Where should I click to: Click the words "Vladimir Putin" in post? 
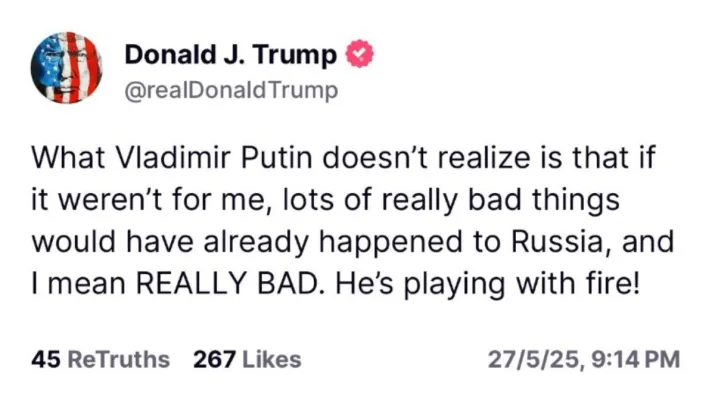tap(215, 158)
